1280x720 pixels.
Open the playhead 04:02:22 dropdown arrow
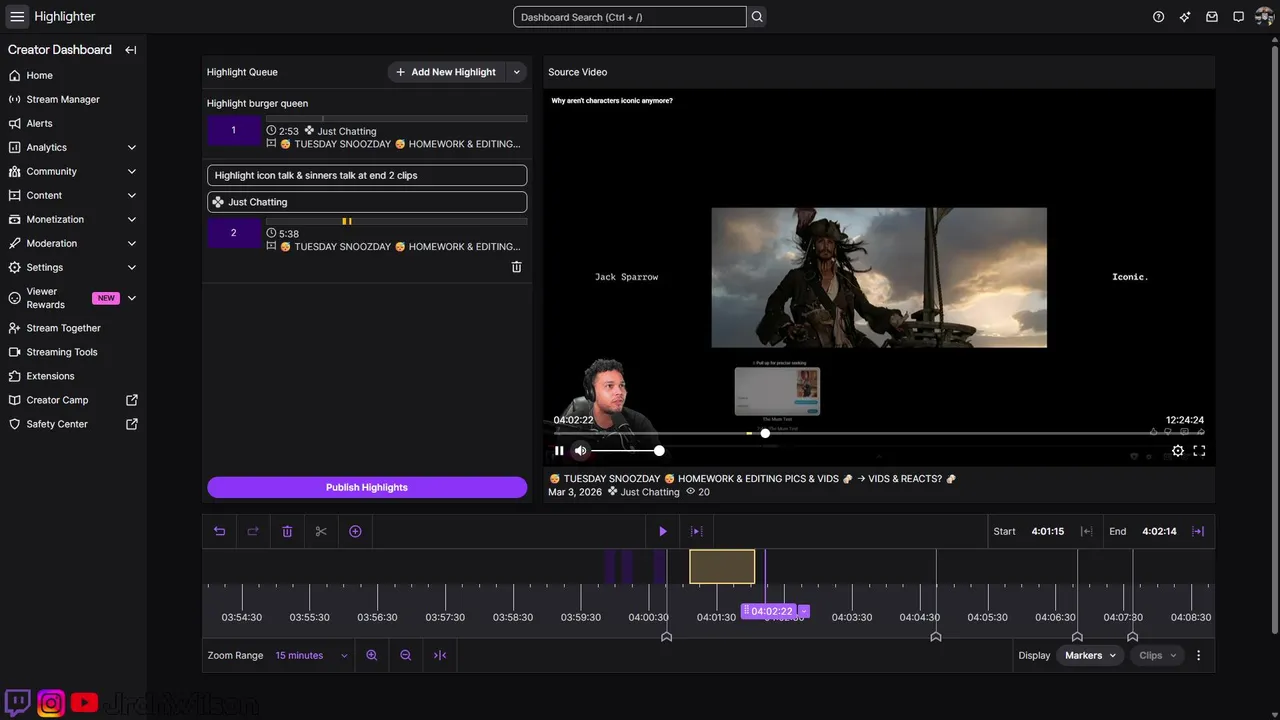pos(804,611)
